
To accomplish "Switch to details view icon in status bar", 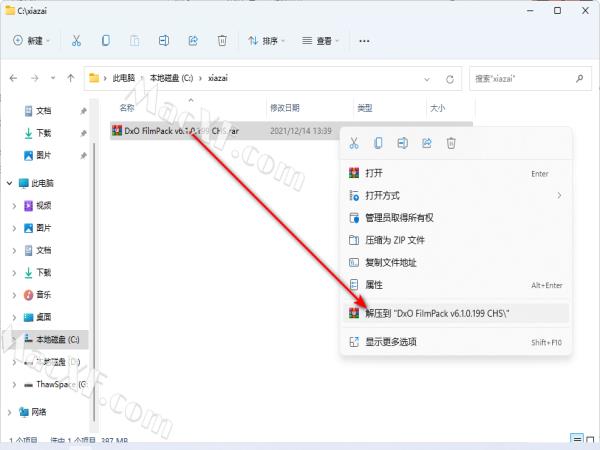I will click(576, 440).
